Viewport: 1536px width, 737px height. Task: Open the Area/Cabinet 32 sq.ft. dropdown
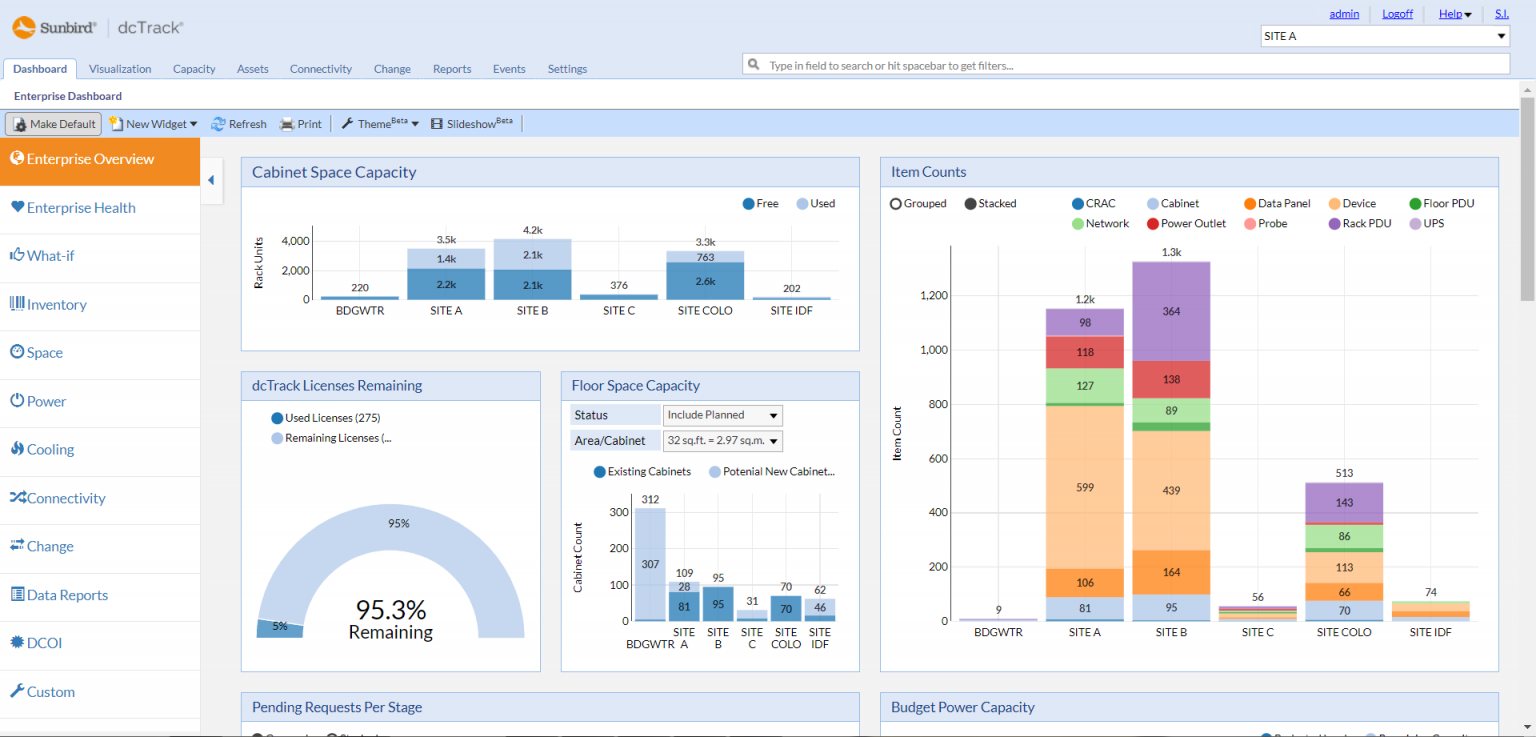723,441
